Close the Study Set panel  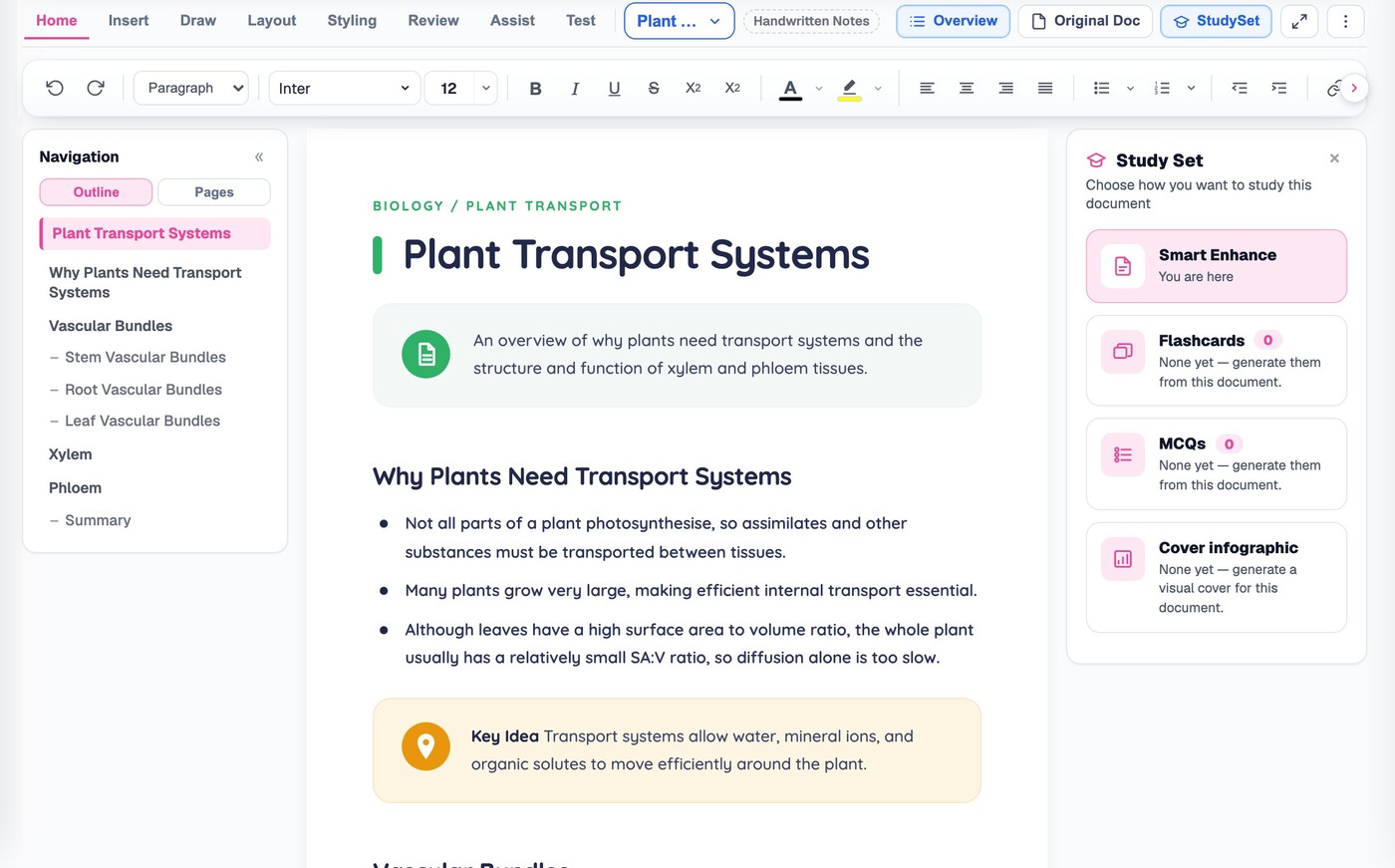[1334, 158]
